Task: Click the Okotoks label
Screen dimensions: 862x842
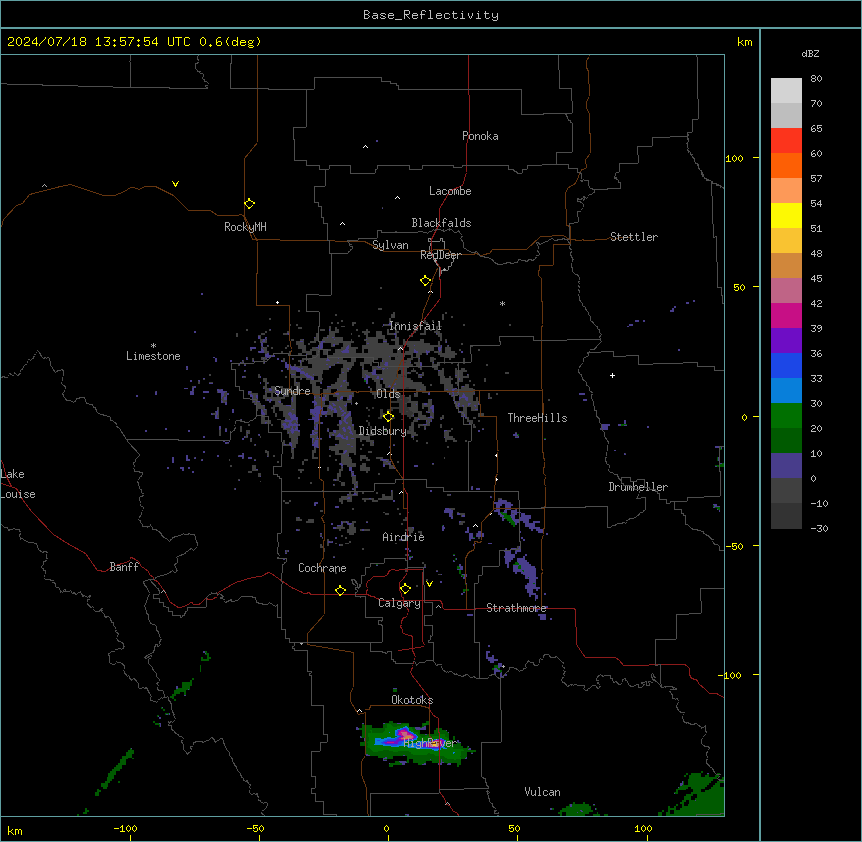Action: pos(412,700)
